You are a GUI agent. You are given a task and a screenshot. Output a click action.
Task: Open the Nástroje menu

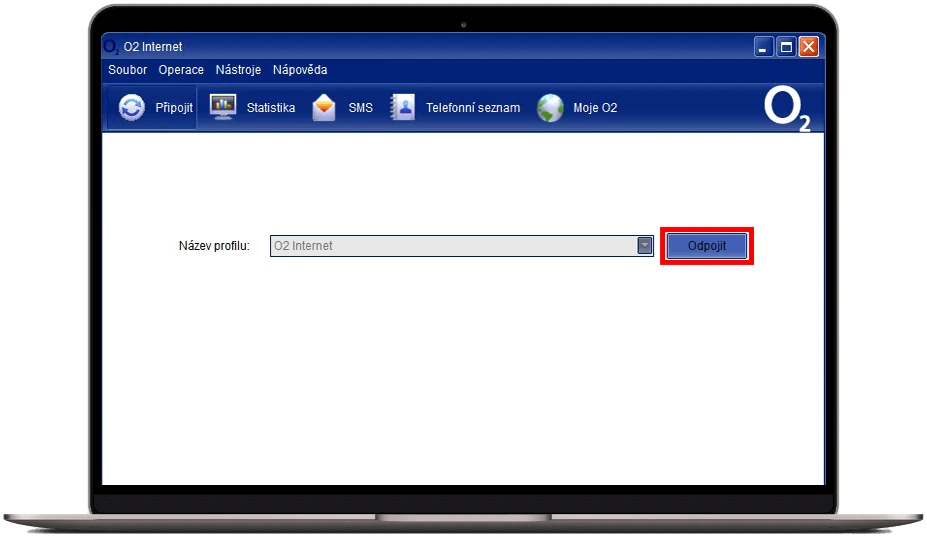(x=238, y=70)
